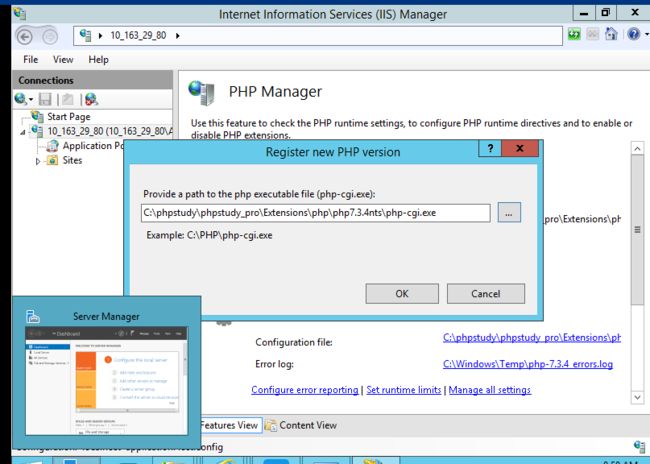Select Start Page in the tree
The height and width of the screenshot is (464, 650).
pyautogui.click(x=68, y=117)
